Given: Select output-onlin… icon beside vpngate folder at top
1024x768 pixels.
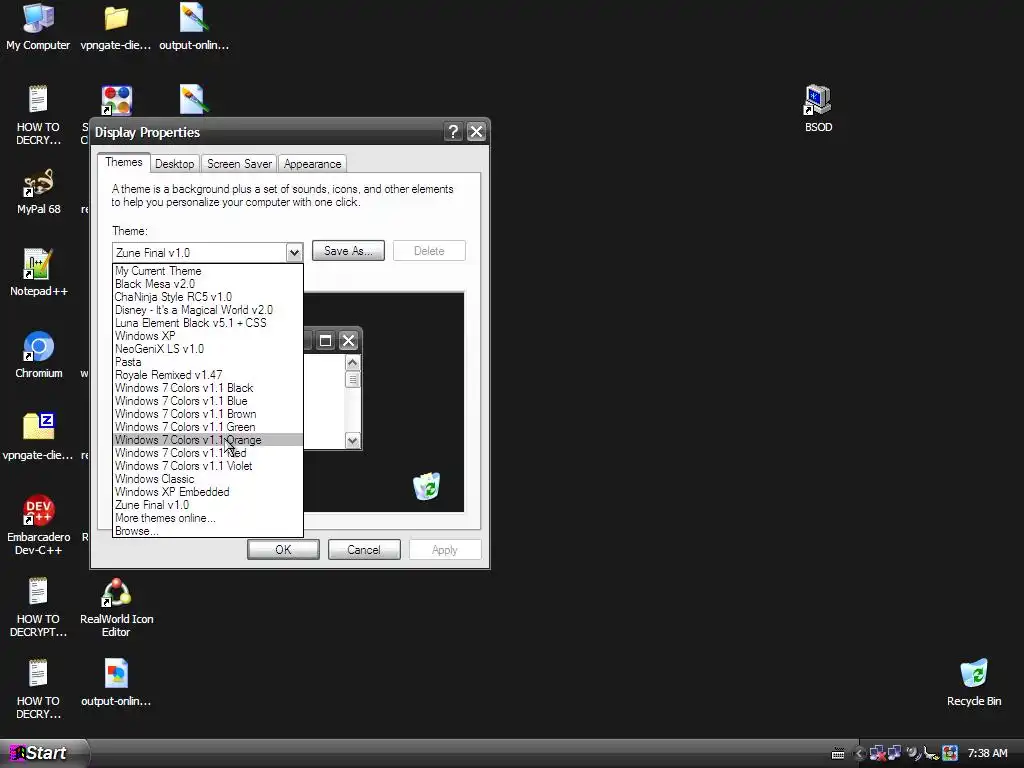Looking at the screenshot, I should [x=193, y=26].
